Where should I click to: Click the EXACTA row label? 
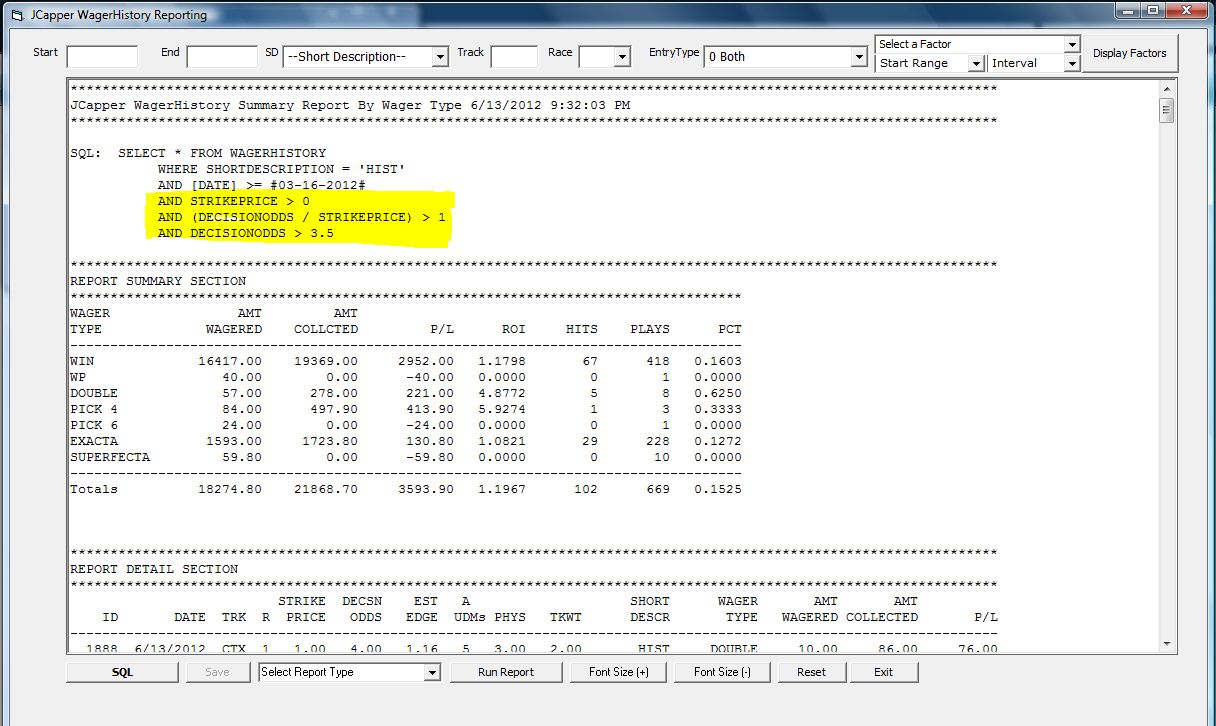coord(94,441)
